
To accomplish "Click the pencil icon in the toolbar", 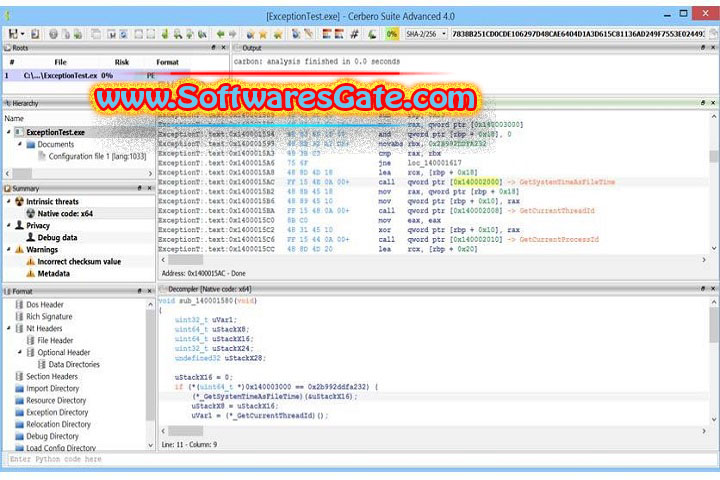I will point(309,34).
